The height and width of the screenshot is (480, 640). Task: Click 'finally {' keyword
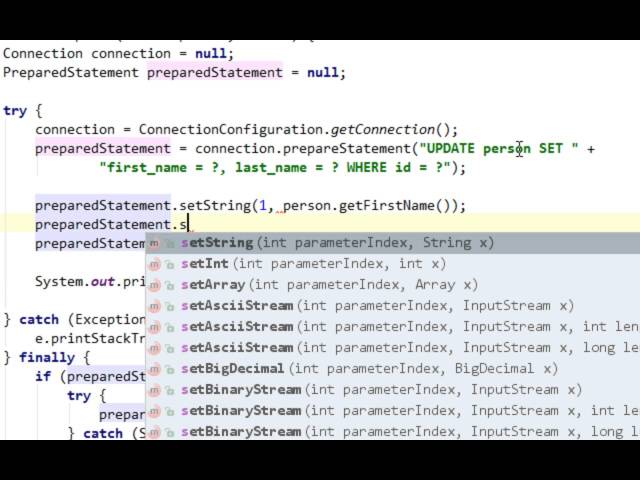pos(54,358)
